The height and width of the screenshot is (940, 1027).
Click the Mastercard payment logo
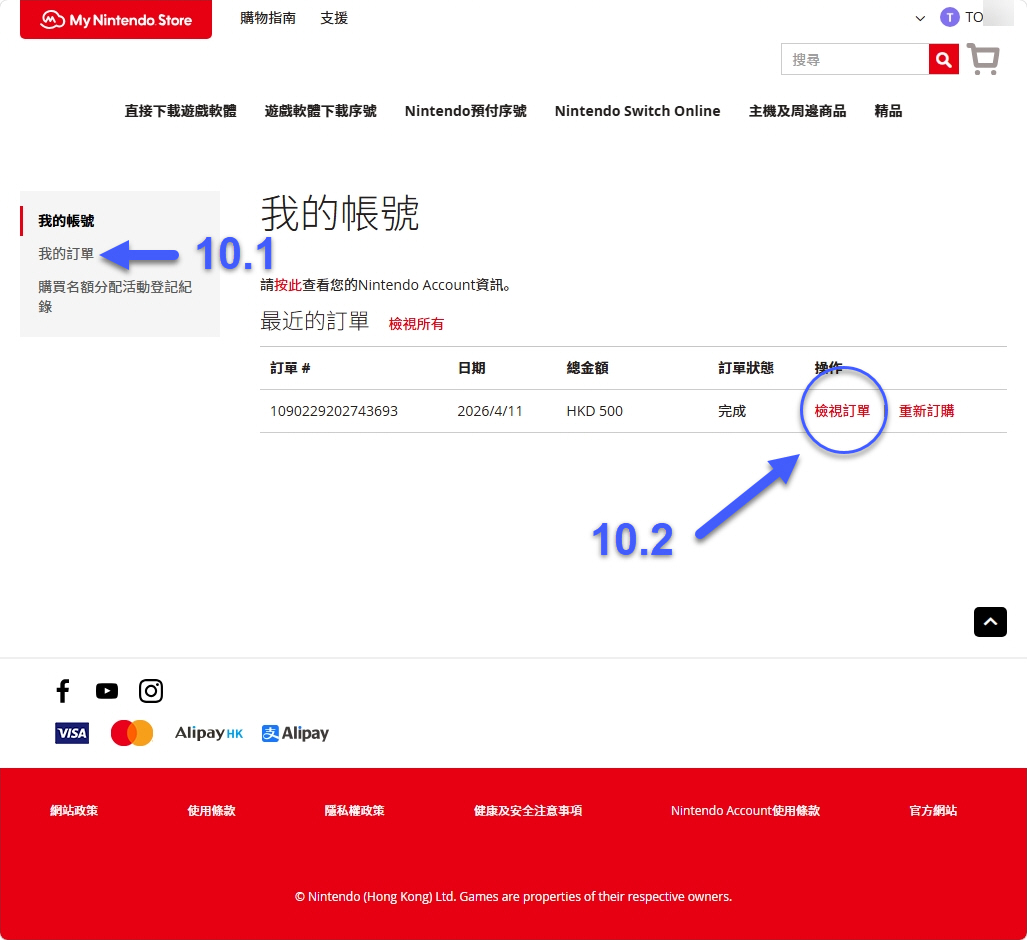(131, 733)
